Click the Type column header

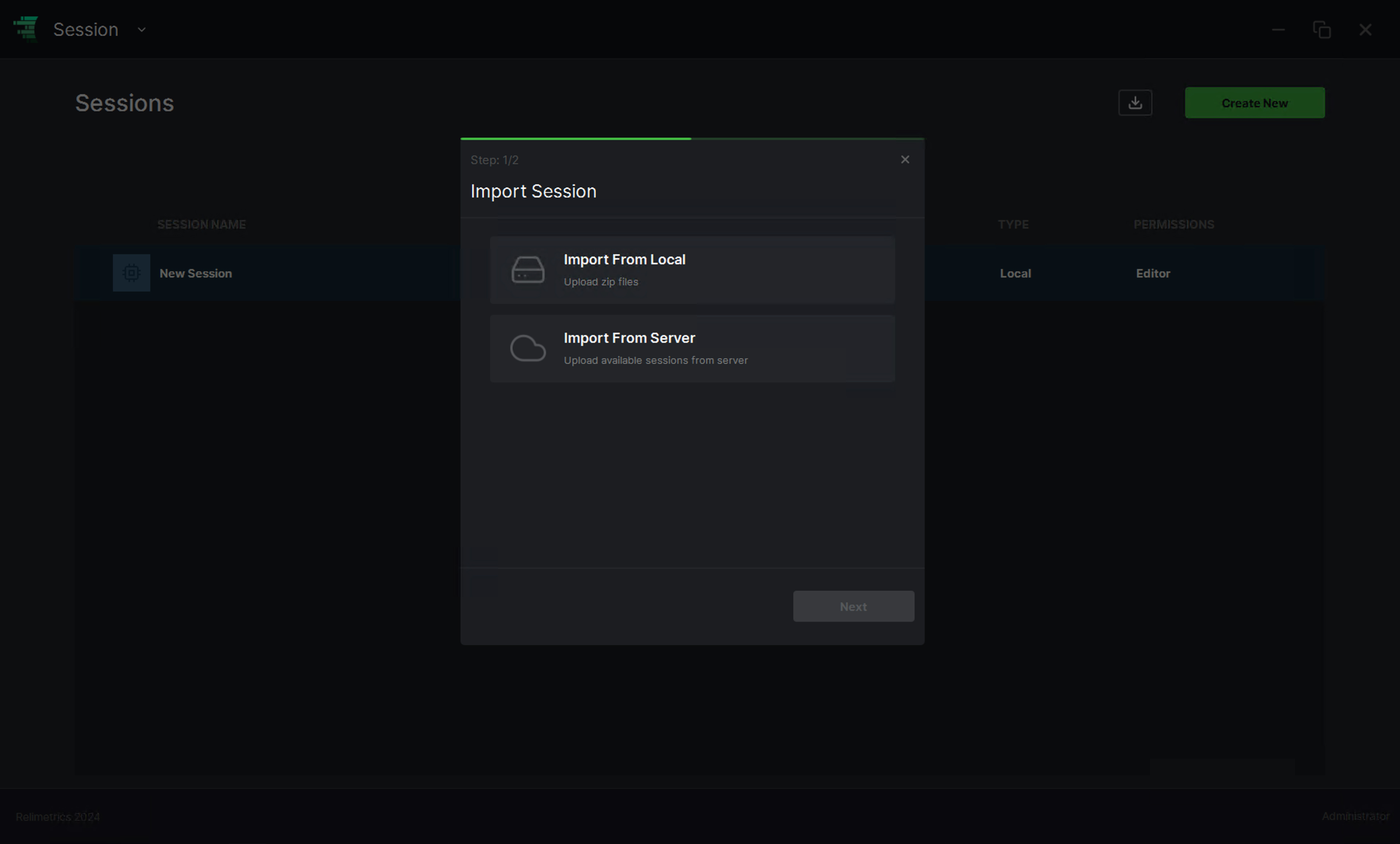pyautogui.click(x=1013, y=224)
